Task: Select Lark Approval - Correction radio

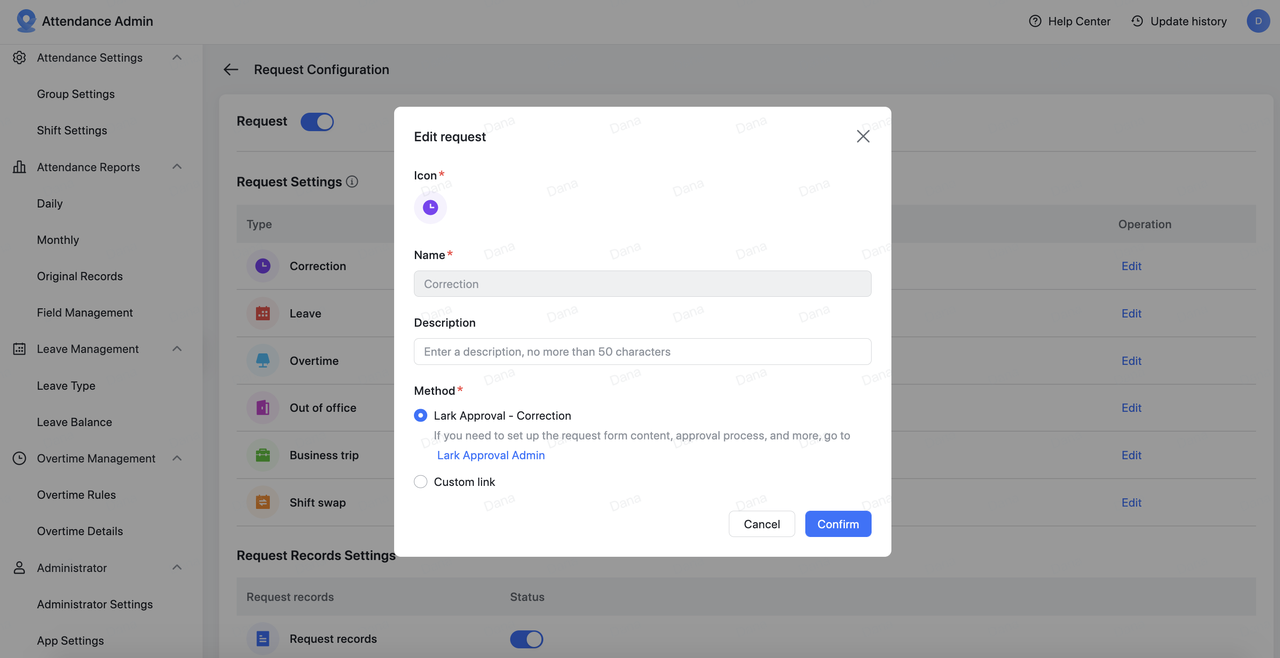Action: click(x=421, y=415)
